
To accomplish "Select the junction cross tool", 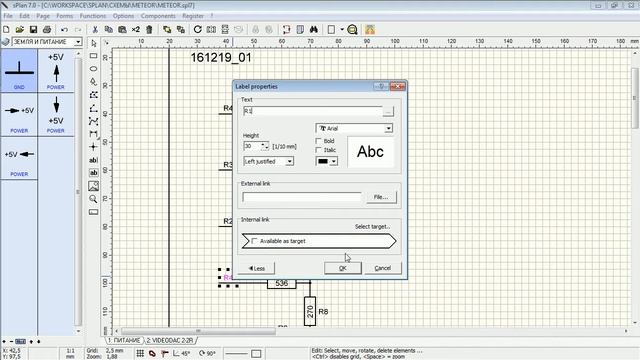I will click(93, 147).
